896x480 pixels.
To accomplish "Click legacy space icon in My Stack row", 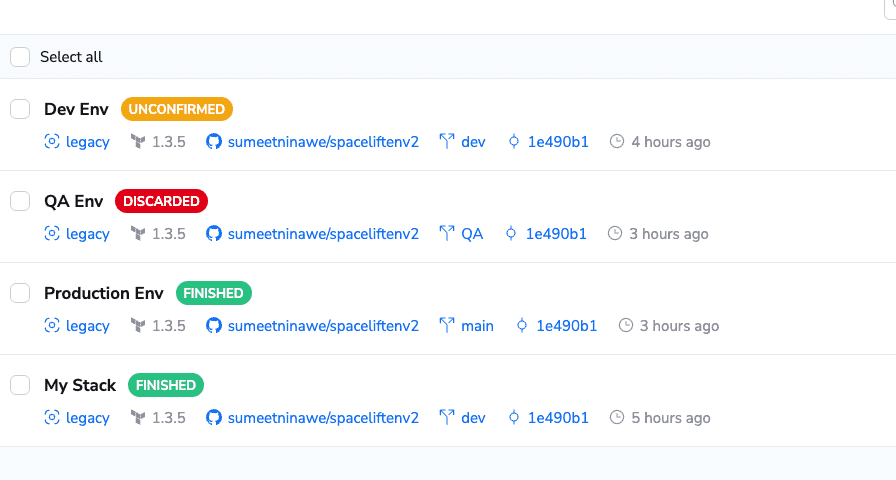I will (x=52, y=417).
